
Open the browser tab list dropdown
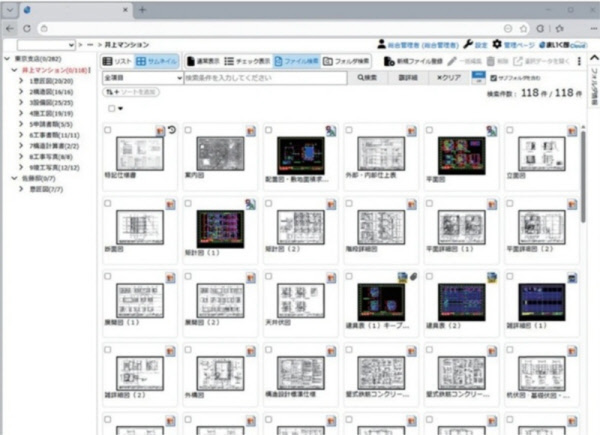point(10,10)
